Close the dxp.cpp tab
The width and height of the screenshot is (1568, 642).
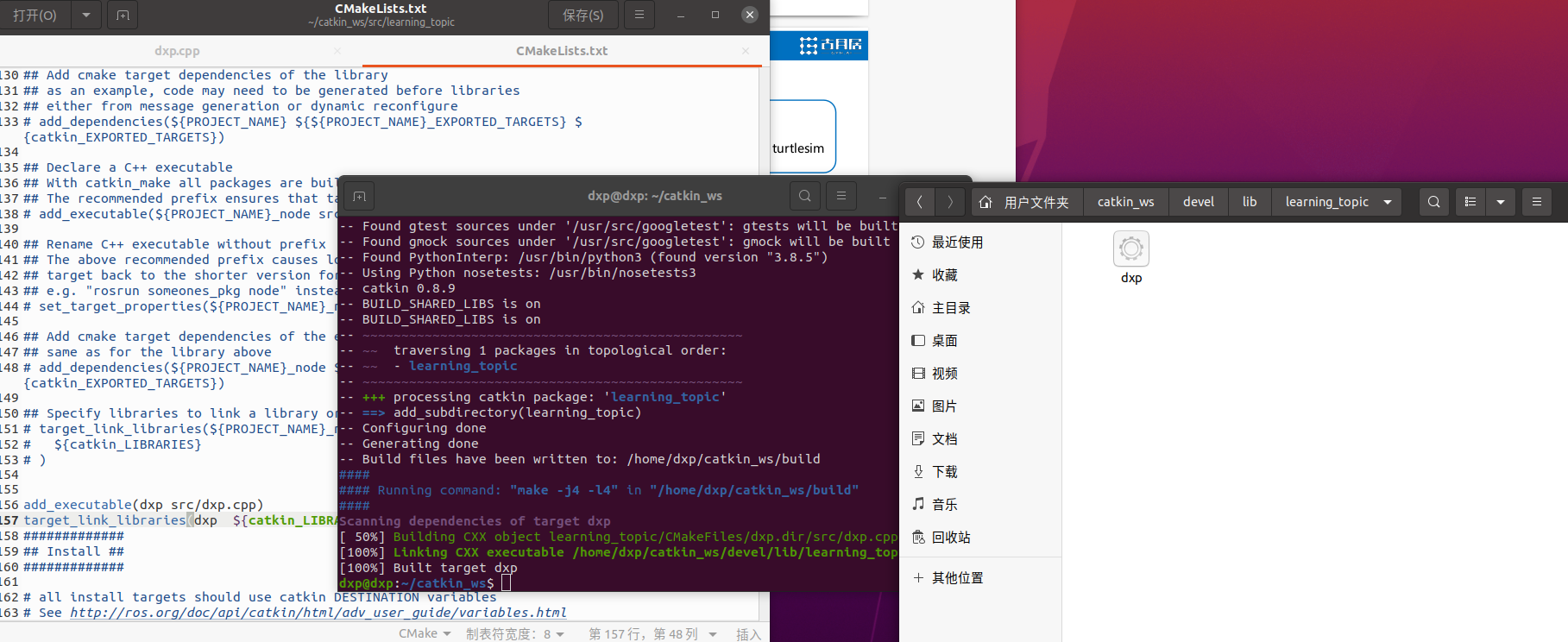337,51
